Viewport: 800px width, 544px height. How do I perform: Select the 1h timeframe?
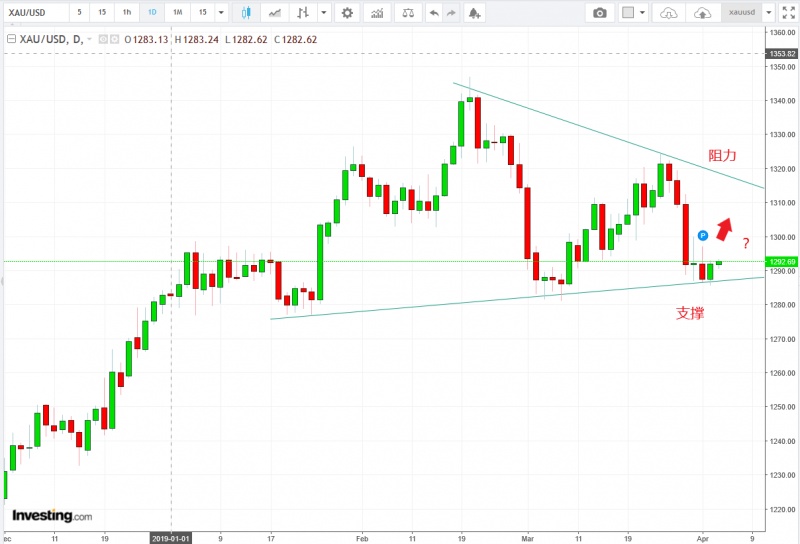(x=127, y=13)
